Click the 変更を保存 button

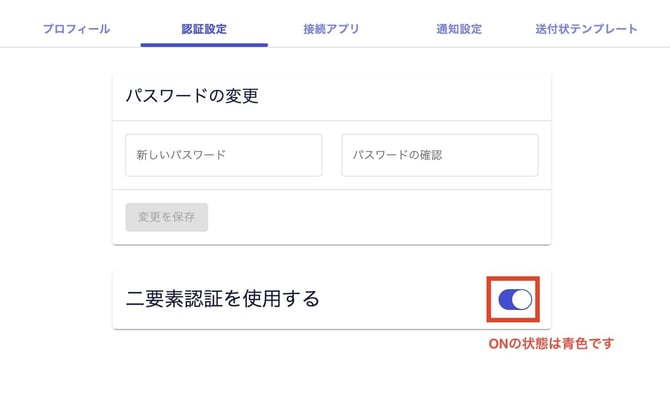click(167, 217)
